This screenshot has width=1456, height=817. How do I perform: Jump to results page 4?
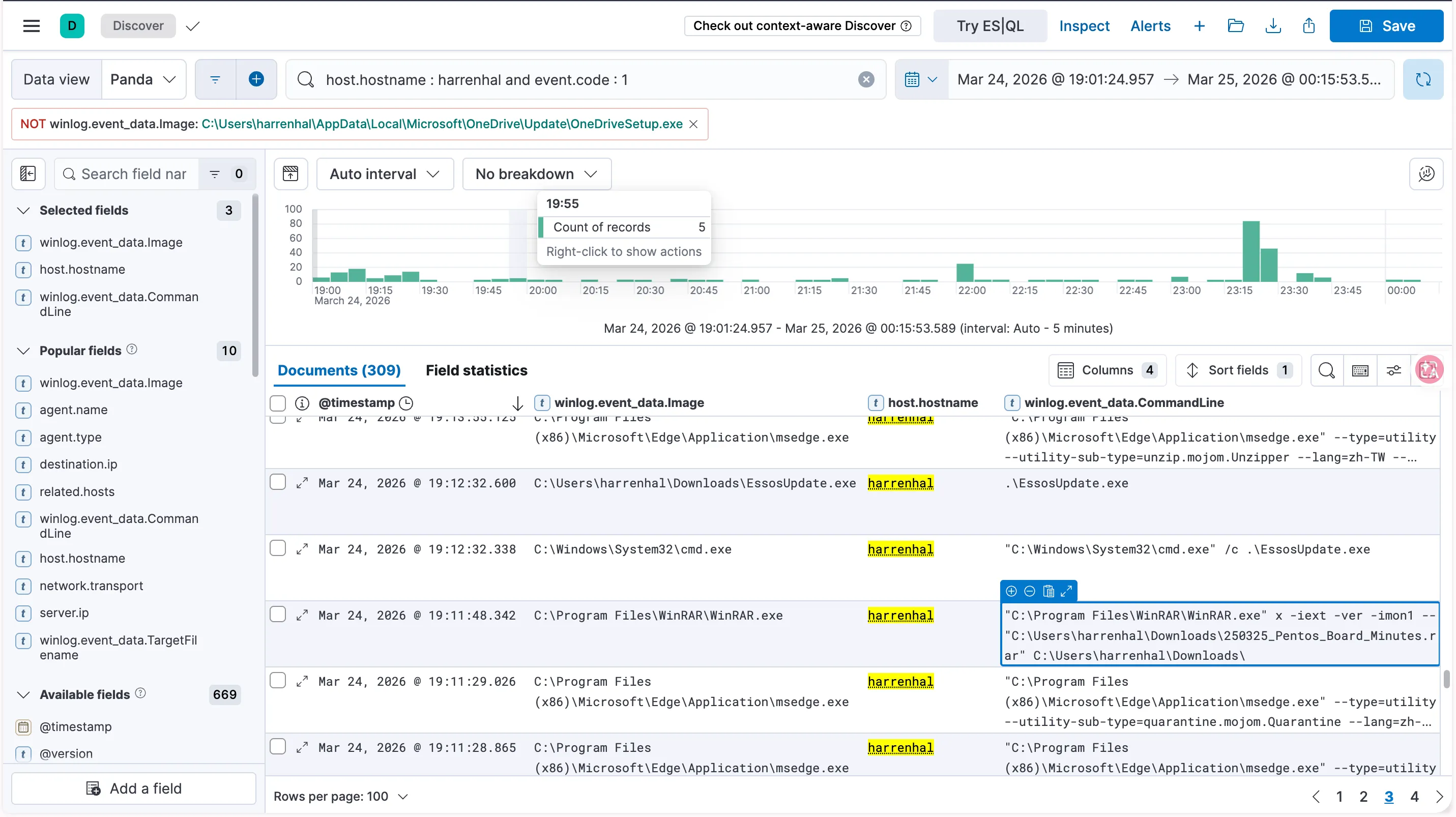[x=1415, y=797]
